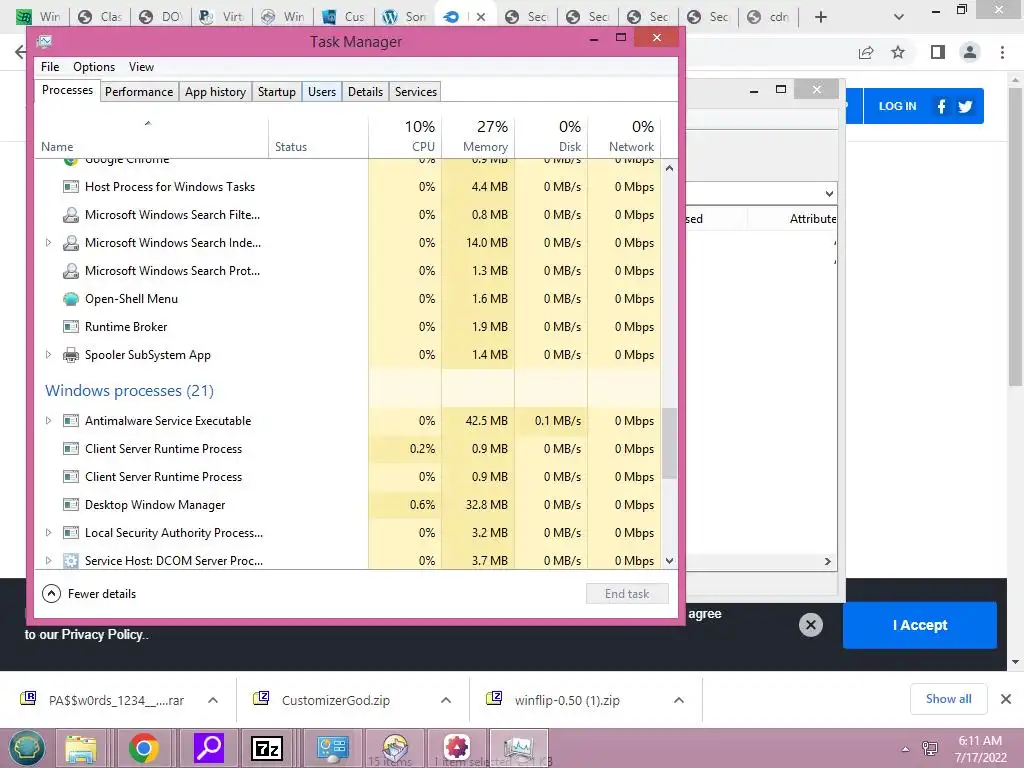This screenshot has height=768, width=1024.
Task: Click I Accept on the cookie banner
Action: [920, 625]
